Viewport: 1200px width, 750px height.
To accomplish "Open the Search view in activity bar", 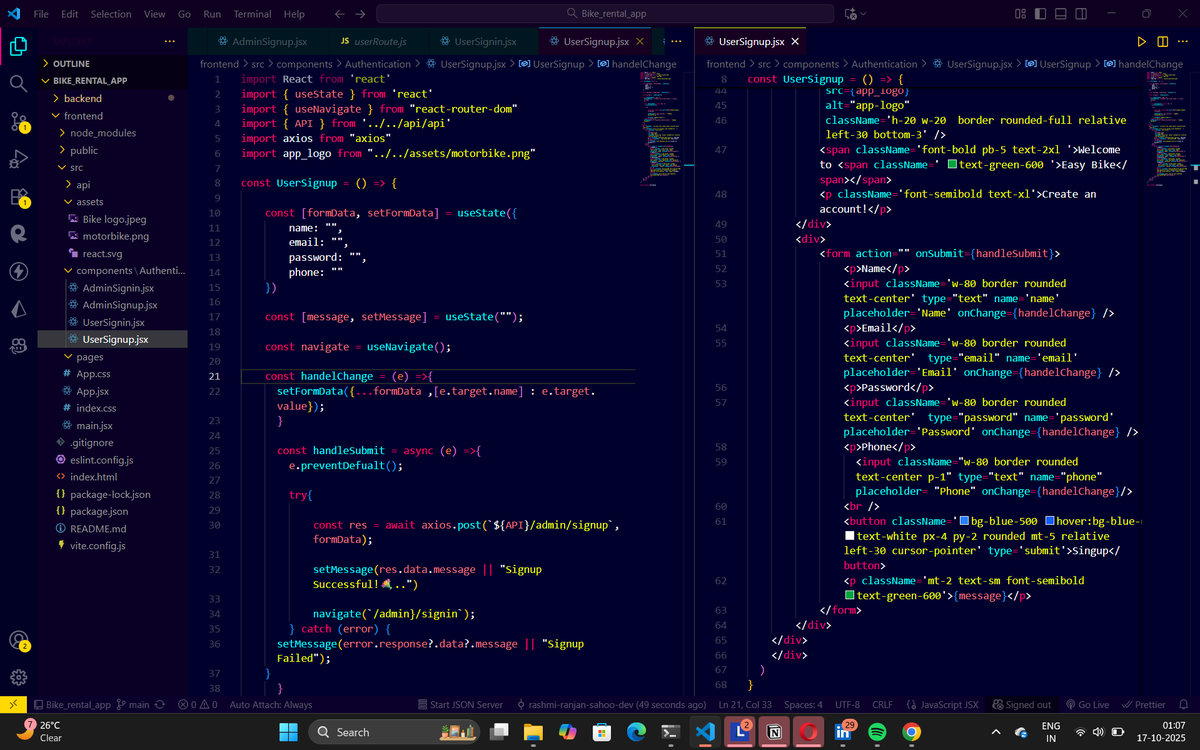I will 18,83.
